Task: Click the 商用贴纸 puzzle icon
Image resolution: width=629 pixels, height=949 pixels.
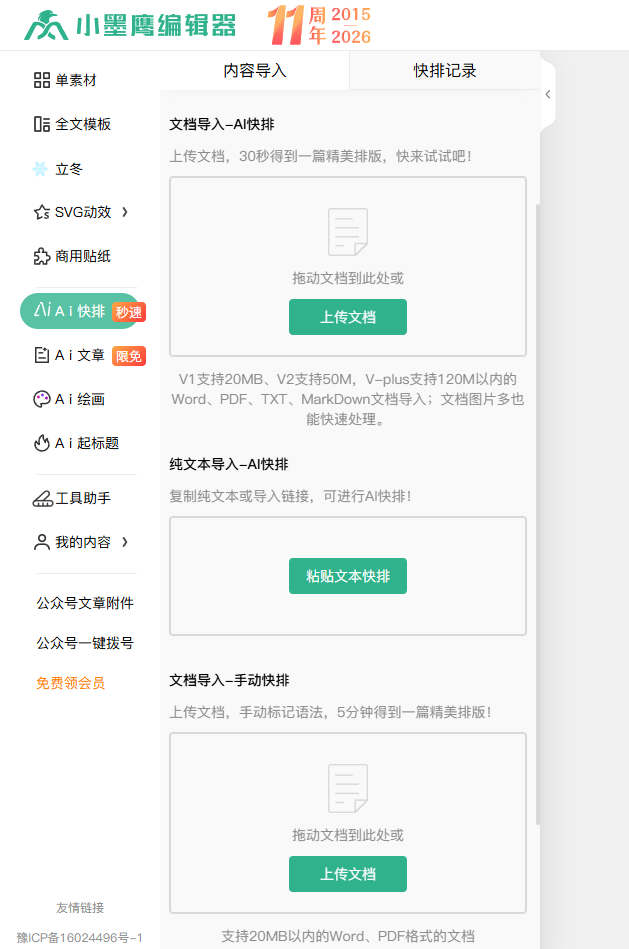Action: click(x=42, y=257)
